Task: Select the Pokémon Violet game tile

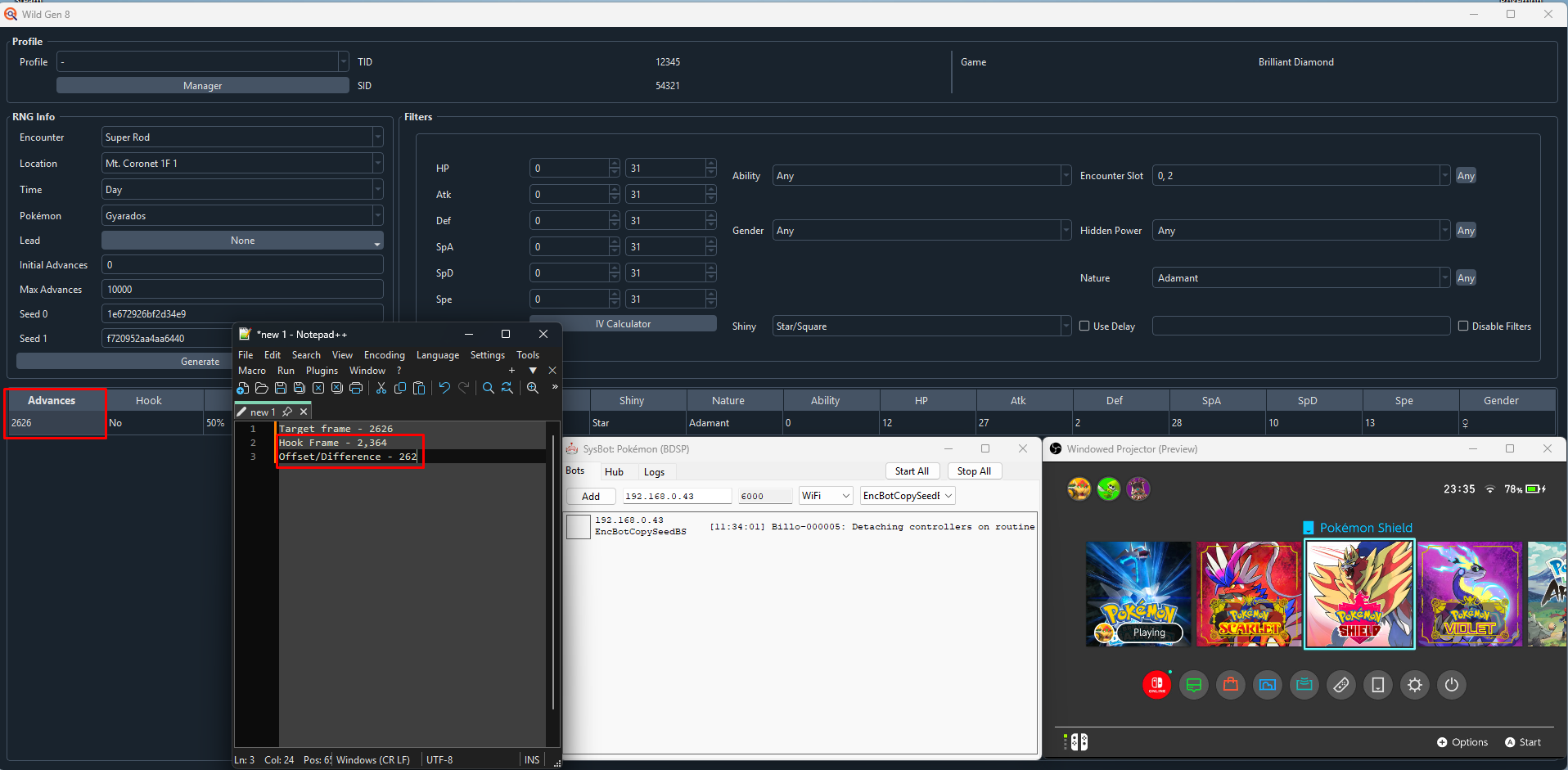Action: pos(1471,594)
